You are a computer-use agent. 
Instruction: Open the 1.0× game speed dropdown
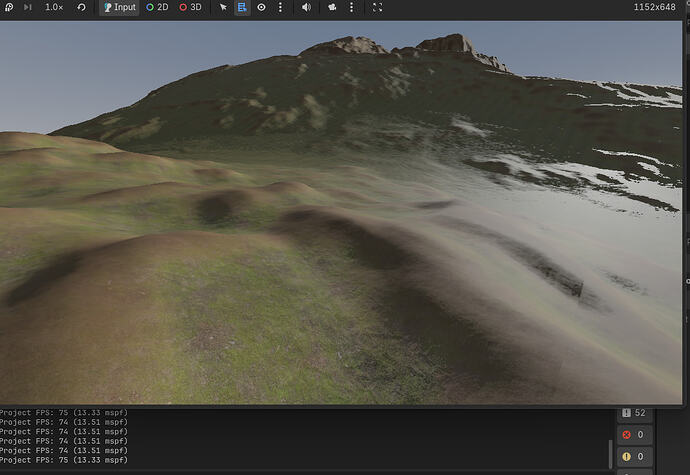point(54,7)
